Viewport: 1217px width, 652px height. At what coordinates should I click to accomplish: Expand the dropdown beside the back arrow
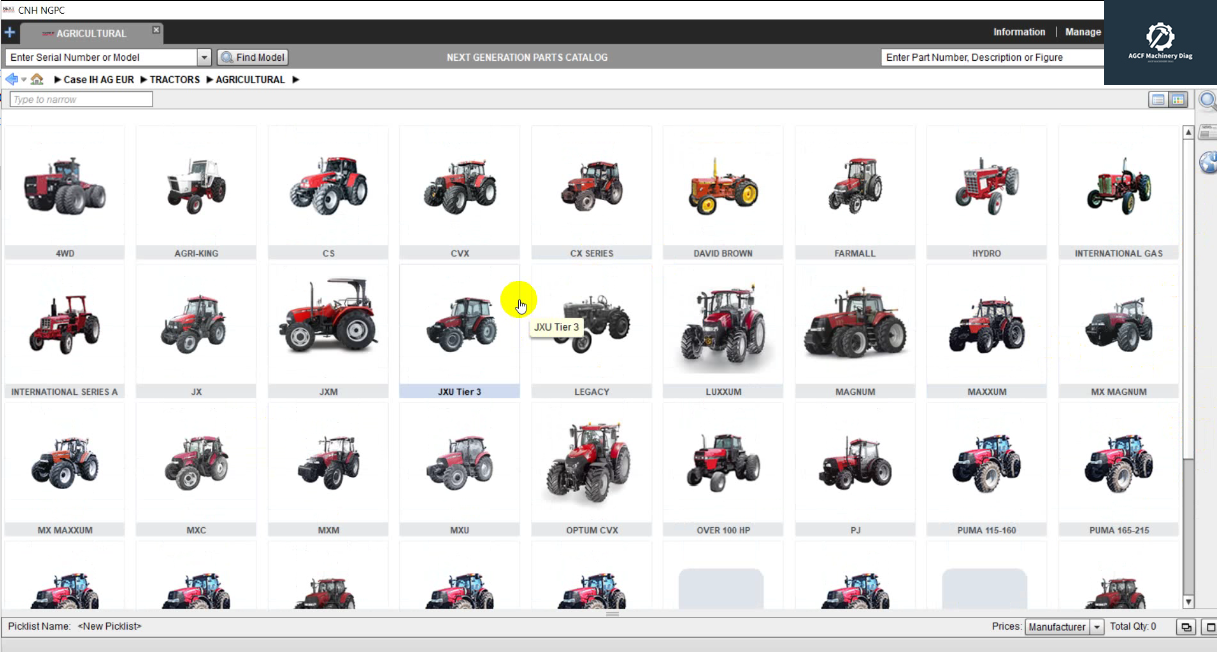point(22,79)
